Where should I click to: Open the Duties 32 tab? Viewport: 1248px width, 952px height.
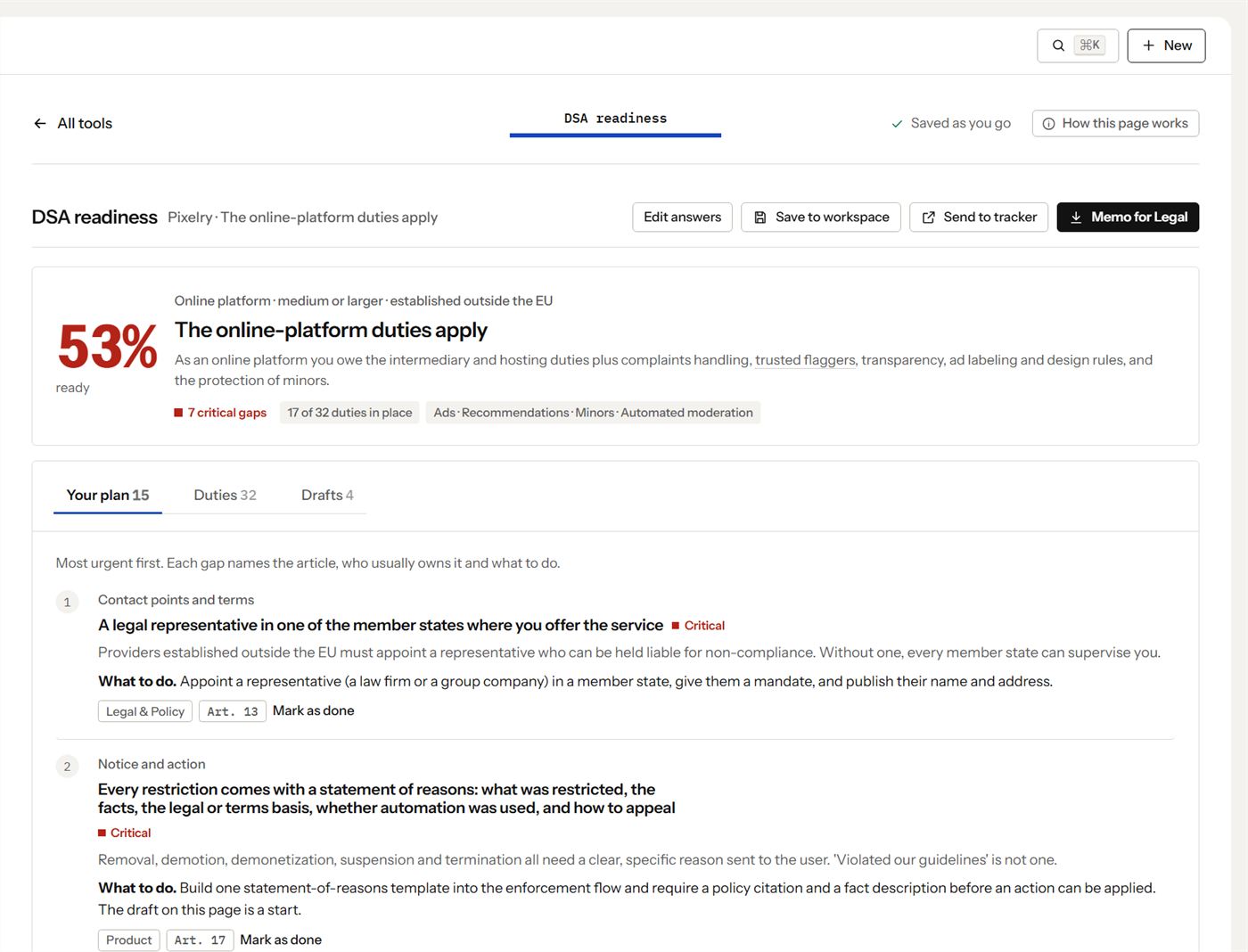[226, 495]
